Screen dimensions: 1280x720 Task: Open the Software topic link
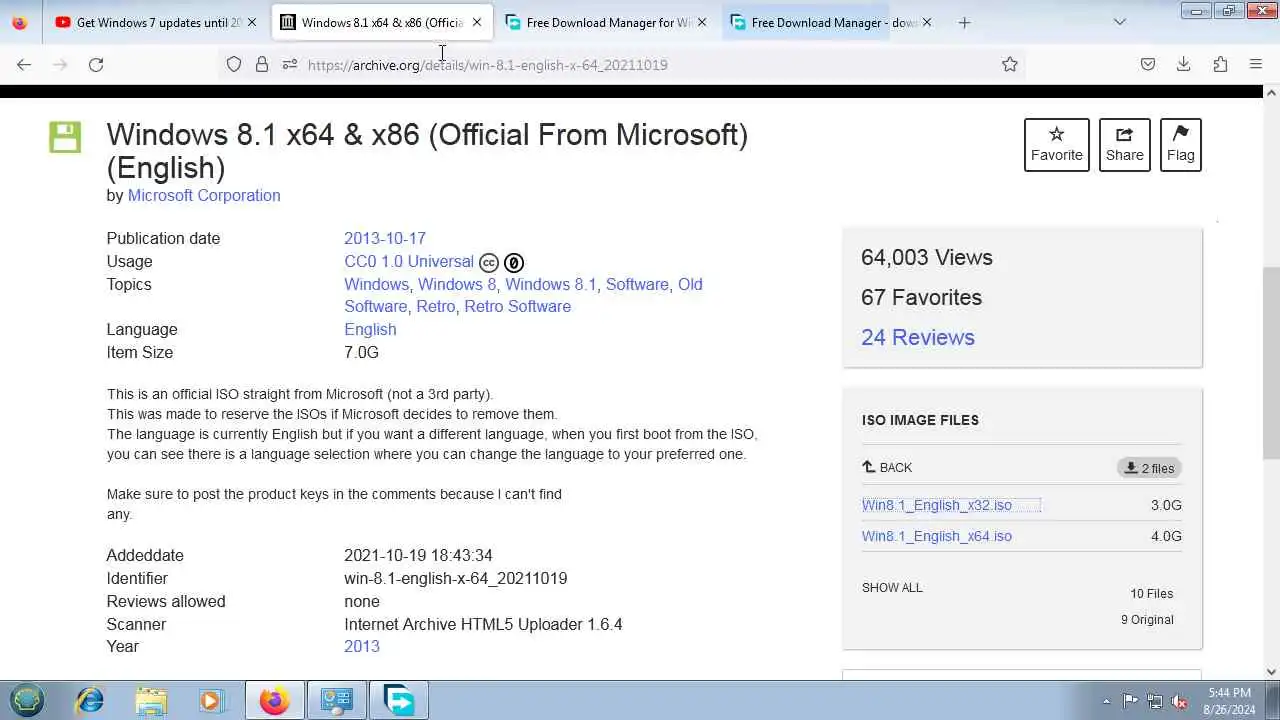tap(637, 284)
